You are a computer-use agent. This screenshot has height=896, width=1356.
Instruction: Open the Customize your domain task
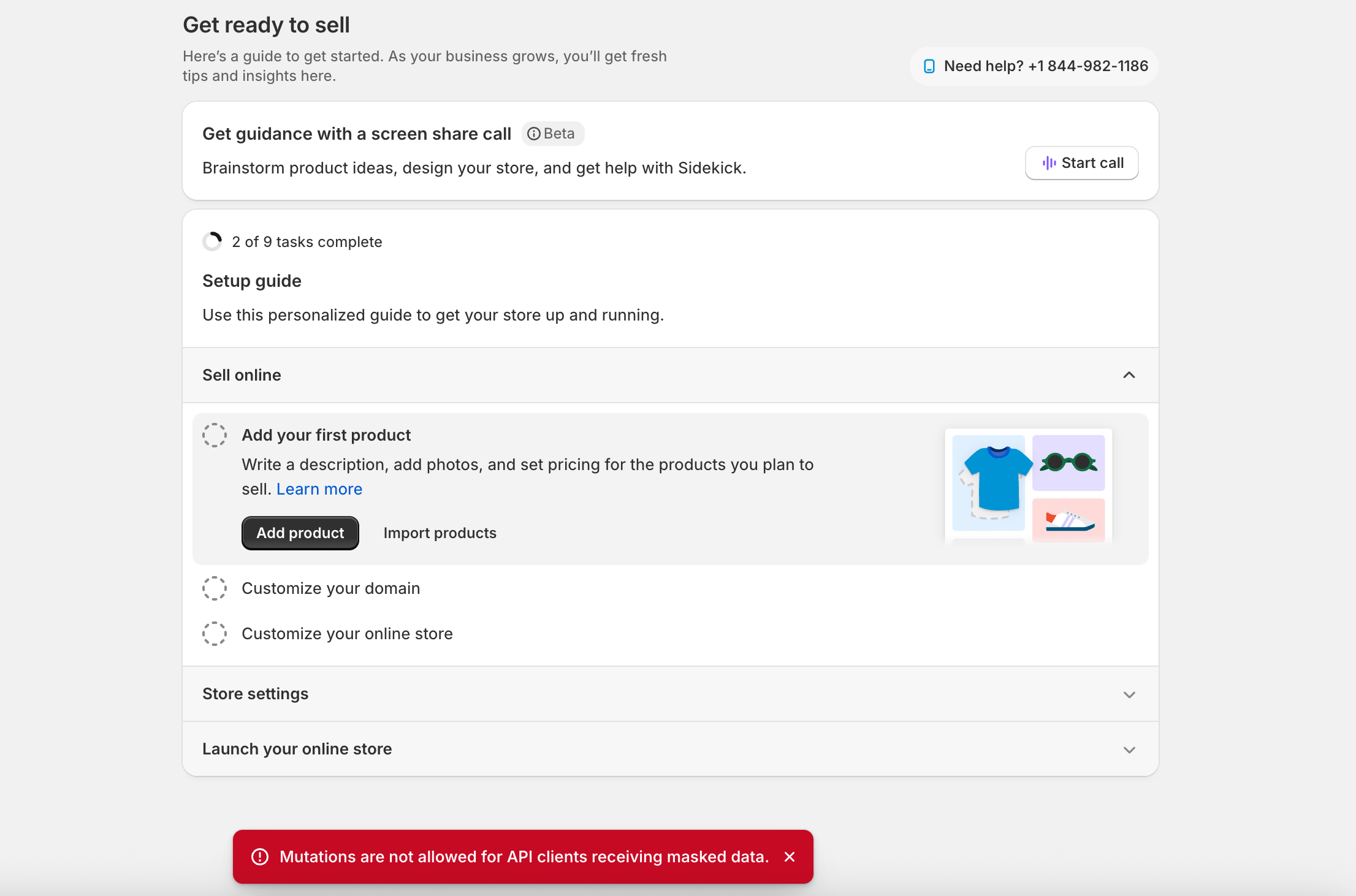(x=330, y=588)
